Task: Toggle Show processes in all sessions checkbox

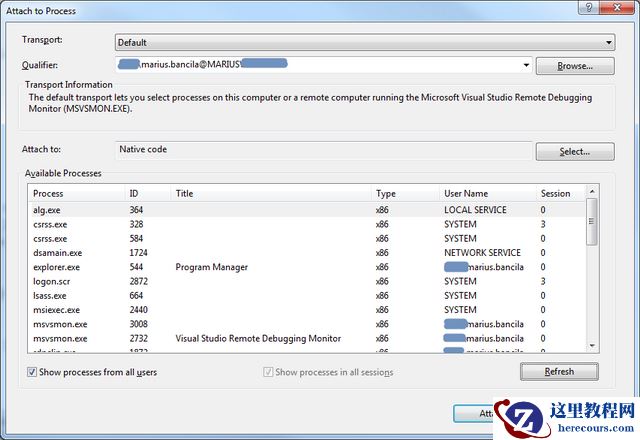Action: click(x=268, y=372)
